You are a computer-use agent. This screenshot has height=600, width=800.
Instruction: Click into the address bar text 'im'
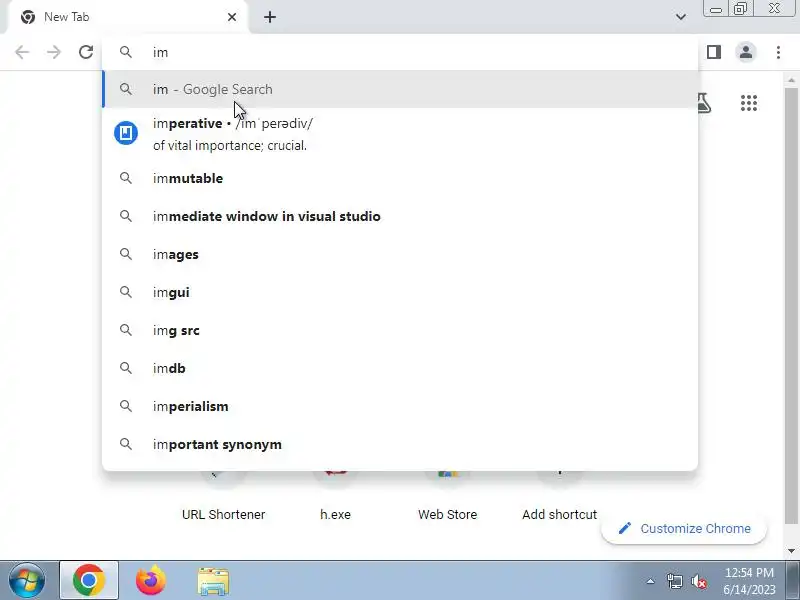pos(161,53)
